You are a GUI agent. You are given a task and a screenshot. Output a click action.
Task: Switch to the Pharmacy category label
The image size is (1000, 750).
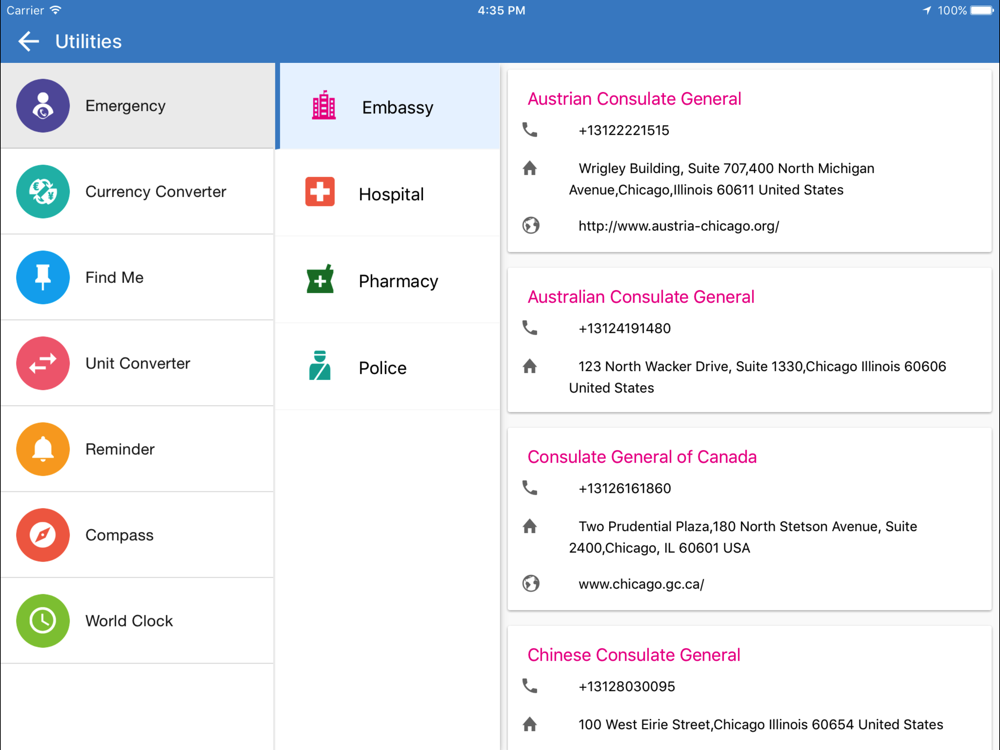(x=399, y=281)
